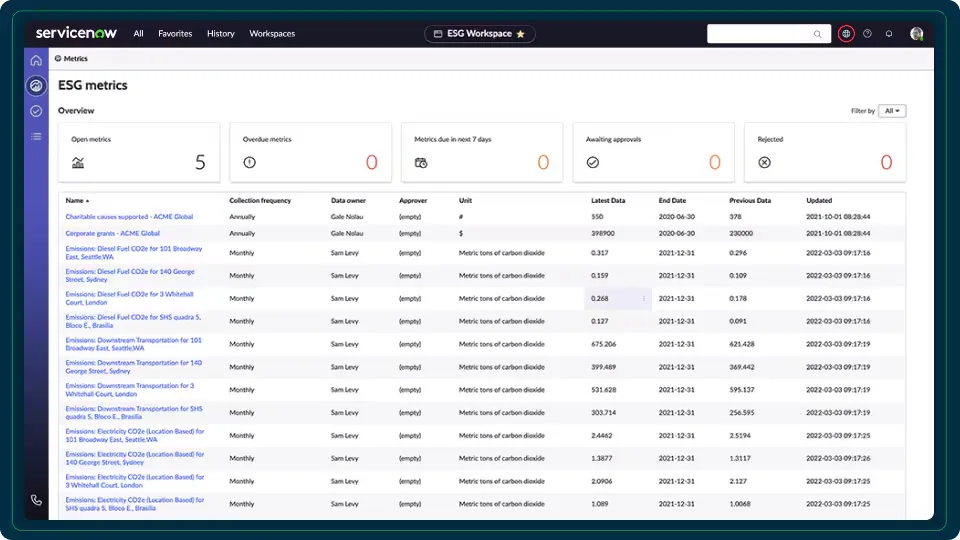Open the All menu in header

(138, 34)
